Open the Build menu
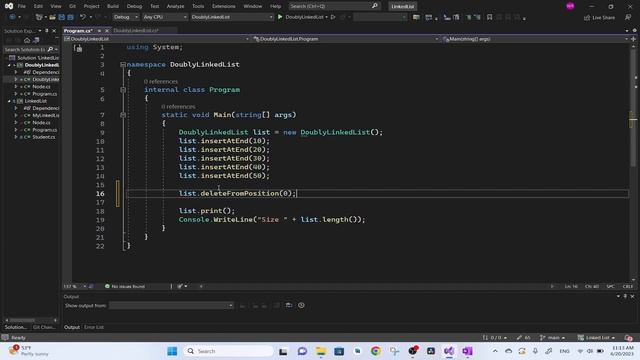 (113, 6)
